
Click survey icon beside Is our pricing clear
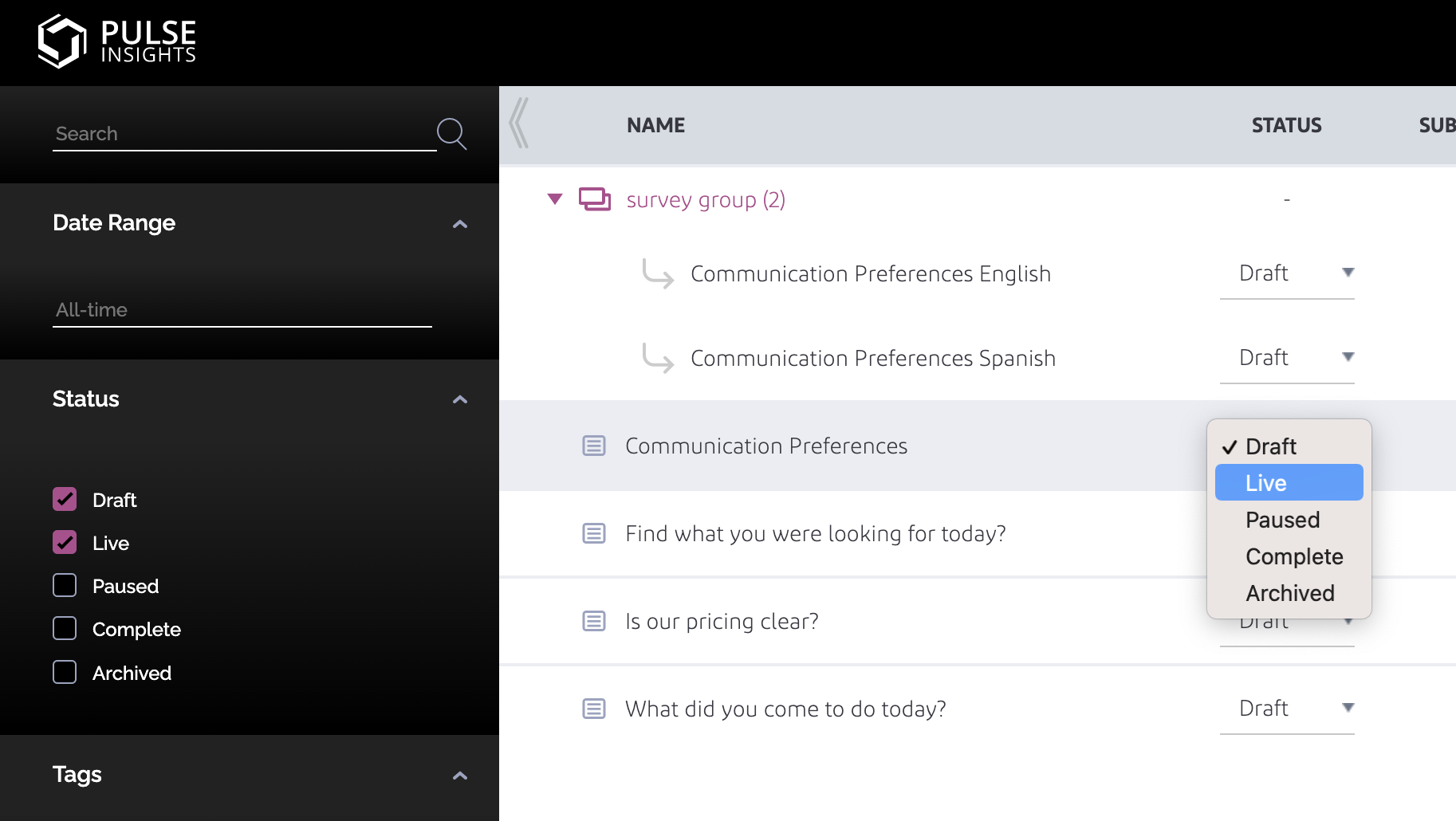[x=594, y=621]
